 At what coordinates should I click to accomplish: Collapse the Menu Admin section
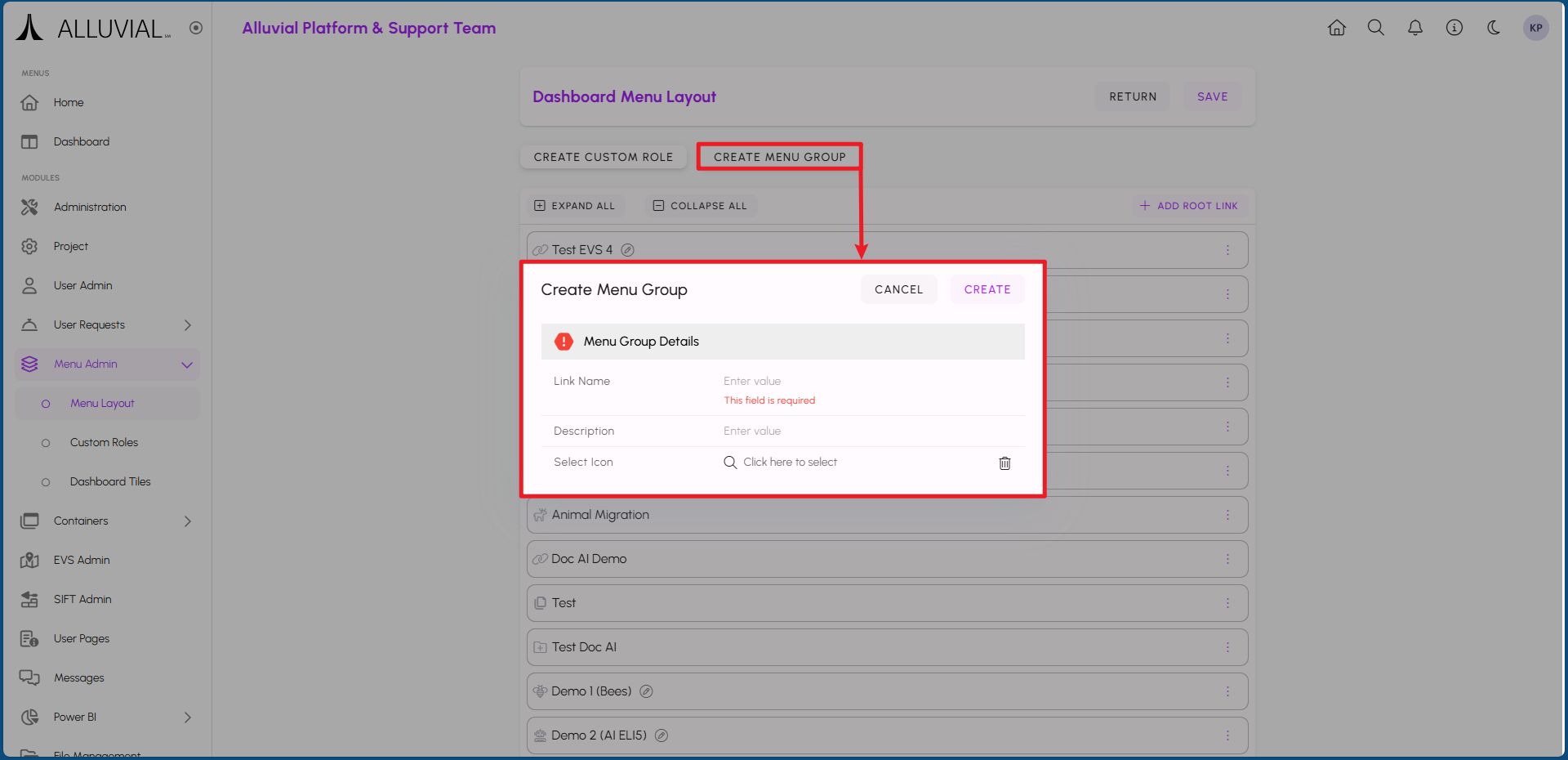(x=187, y=364)
